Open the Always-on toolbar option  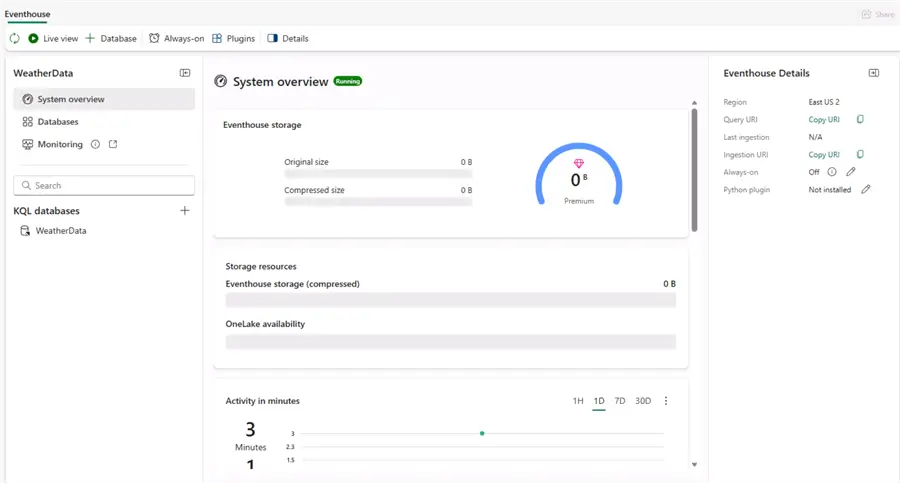[x=177, y=38]
